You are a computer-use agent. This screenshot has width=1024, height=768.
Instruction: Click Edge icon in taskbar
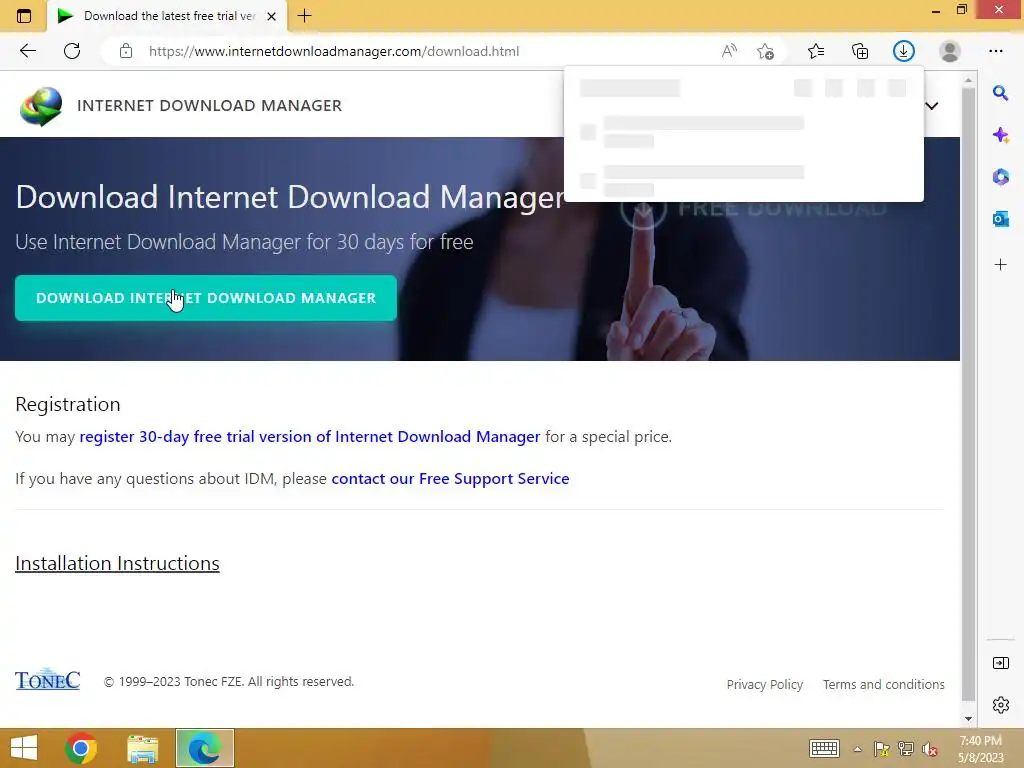click(204, 748)
